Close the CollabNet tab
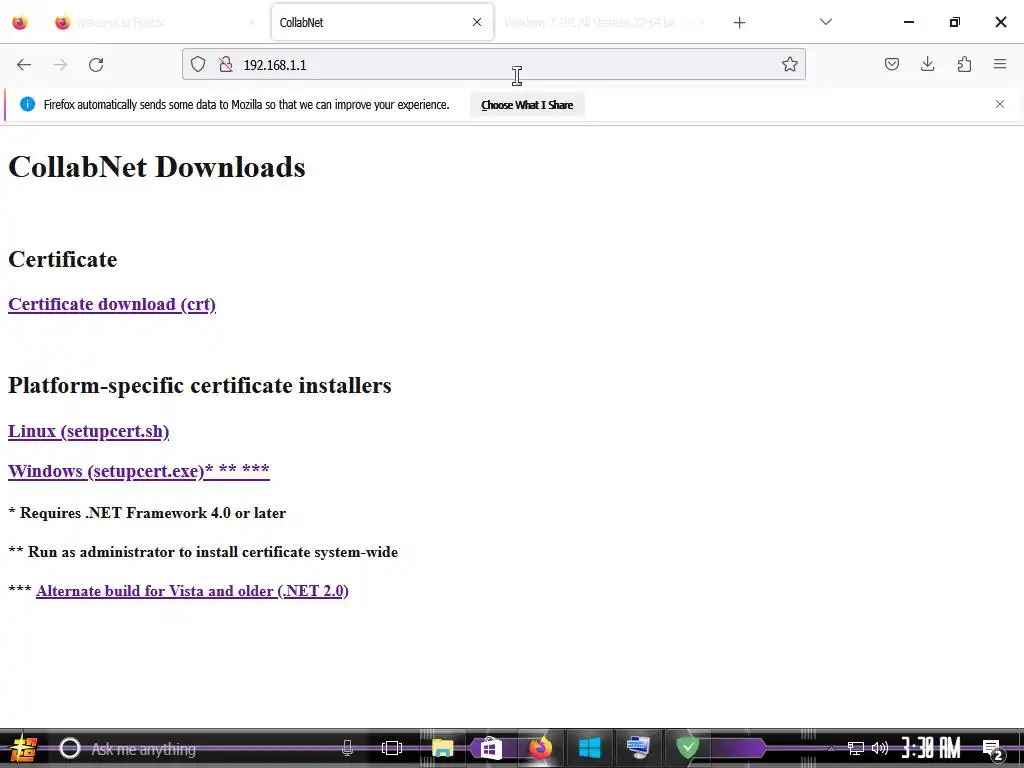Screen dimensions: 1024x768 click(477, 22)
